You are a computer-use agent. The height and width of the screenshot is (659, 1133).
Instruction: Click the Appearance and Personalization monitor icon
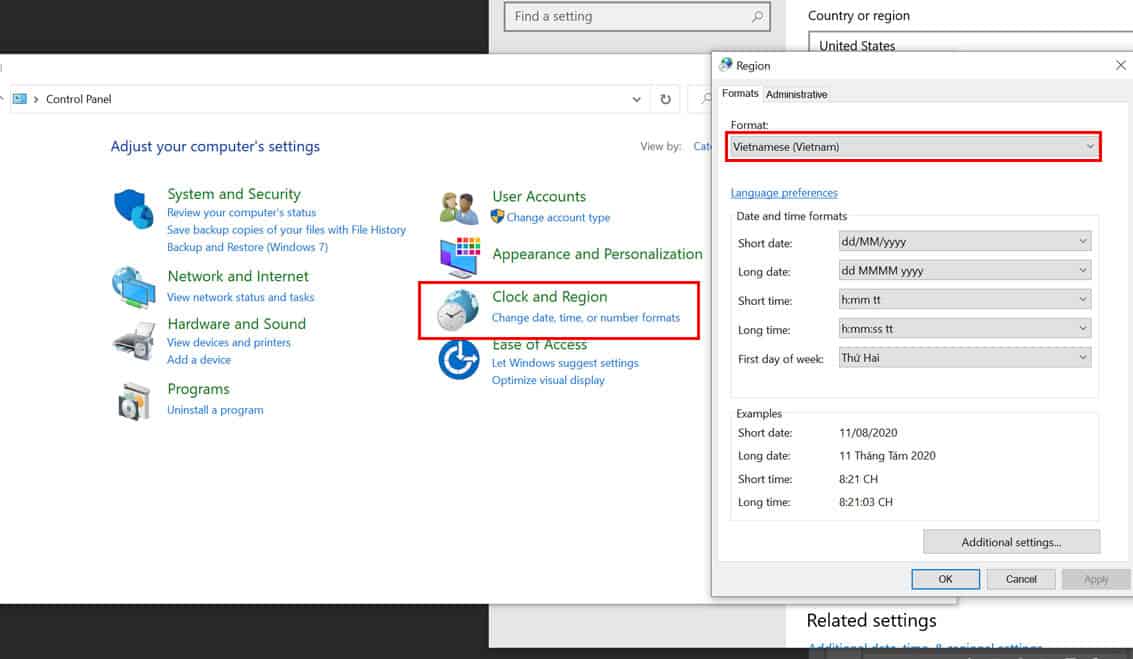pyautogui.click(x=459, y=257)
